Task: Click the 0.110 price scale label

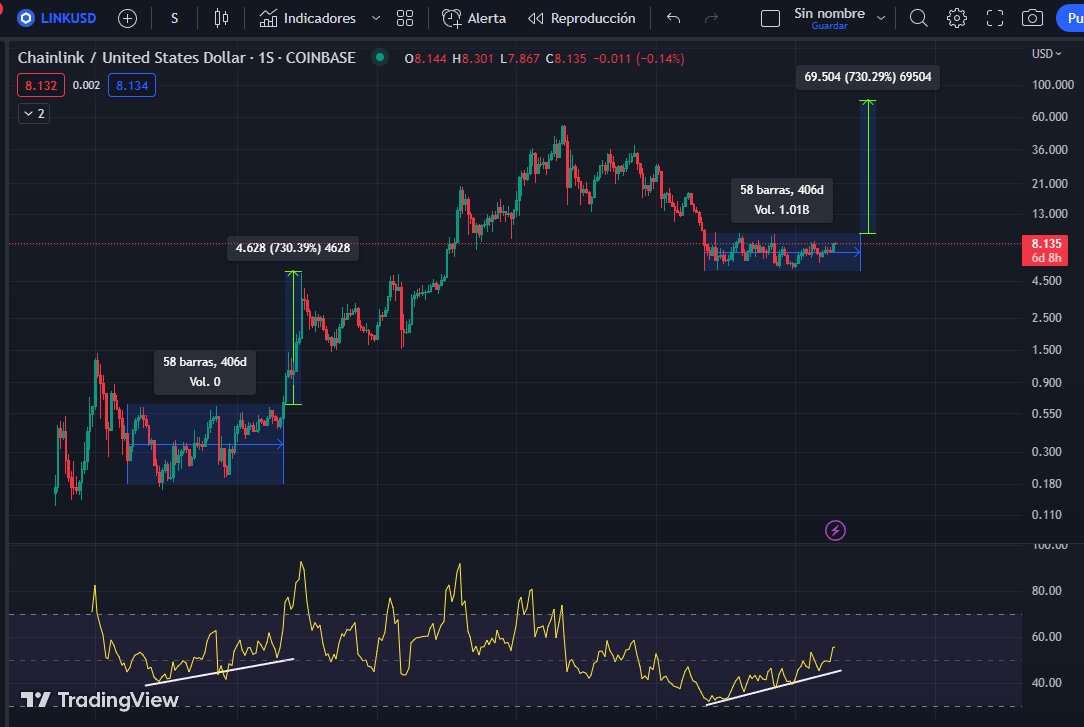Action: pos(1046,515)
